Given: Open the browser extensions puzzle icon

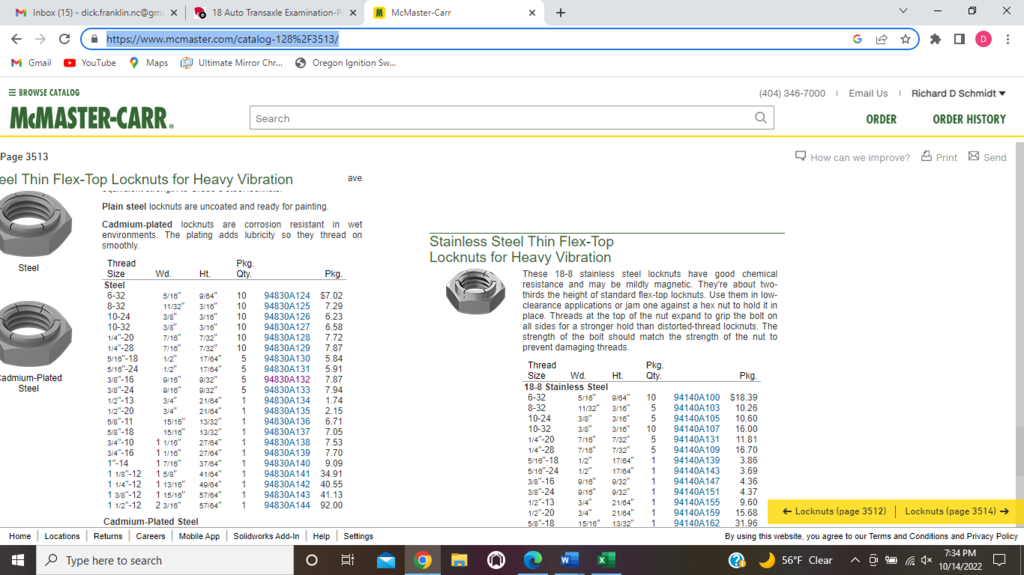Looking at the screenshot, I should [935, 39].
